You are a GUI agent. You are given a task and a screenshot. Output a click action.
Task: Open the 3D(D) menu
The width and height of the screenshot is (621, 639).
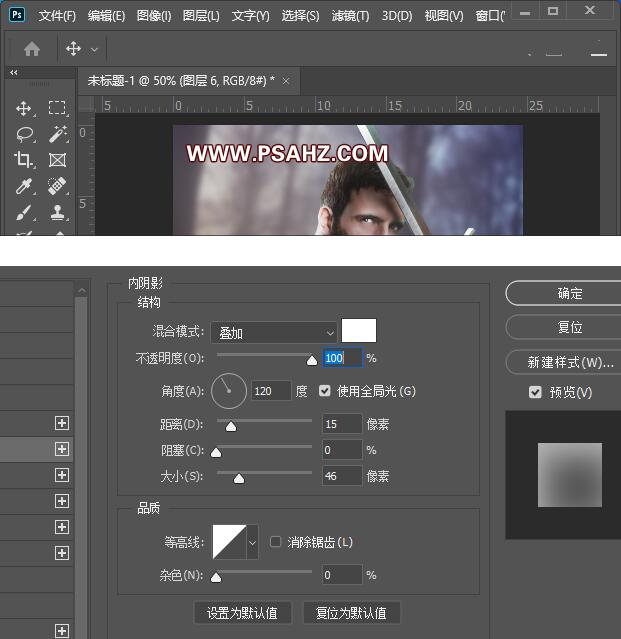click(x=397, y=16)
